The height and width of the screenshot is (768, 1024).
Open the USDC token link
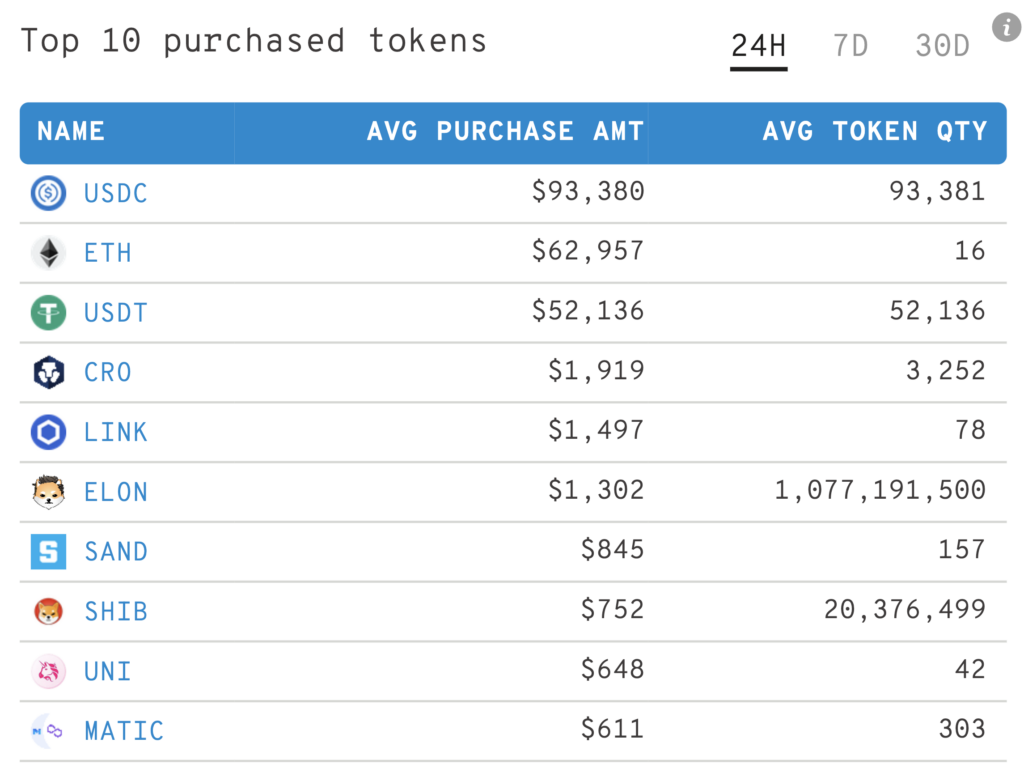[x=116, y=193]
